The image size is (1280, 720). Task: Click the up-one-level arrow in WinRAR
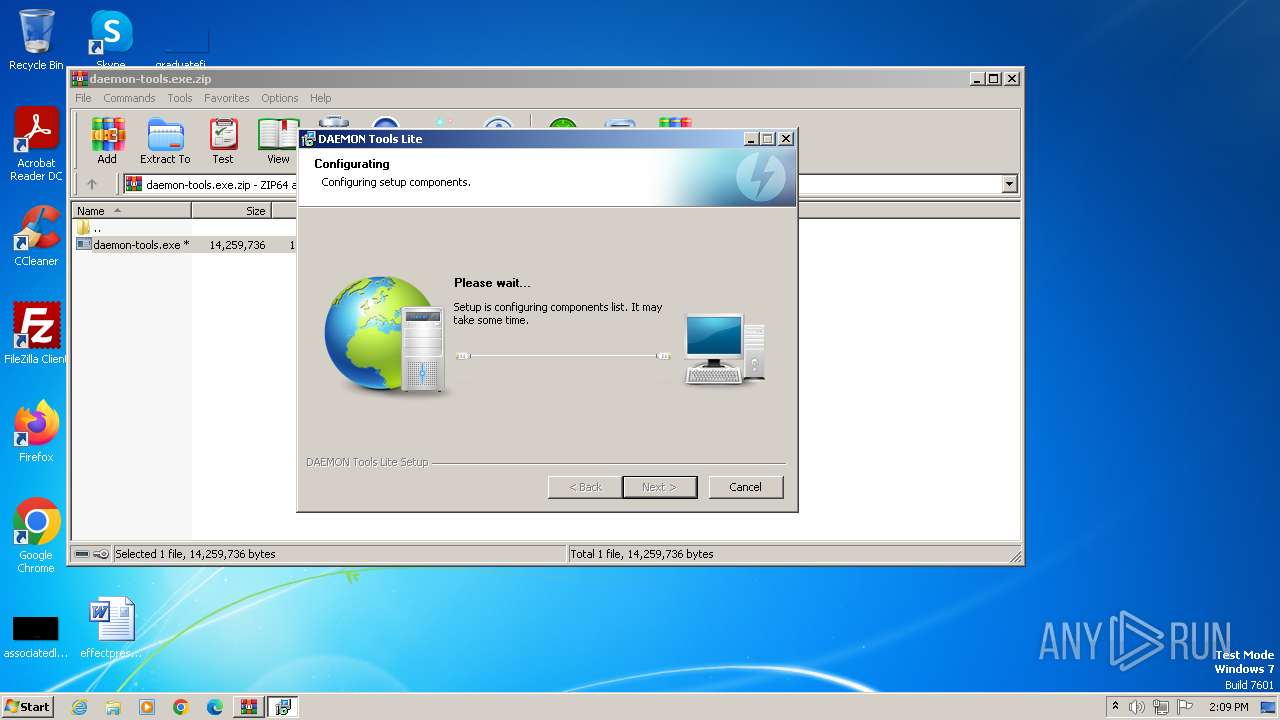coord(92,184)
